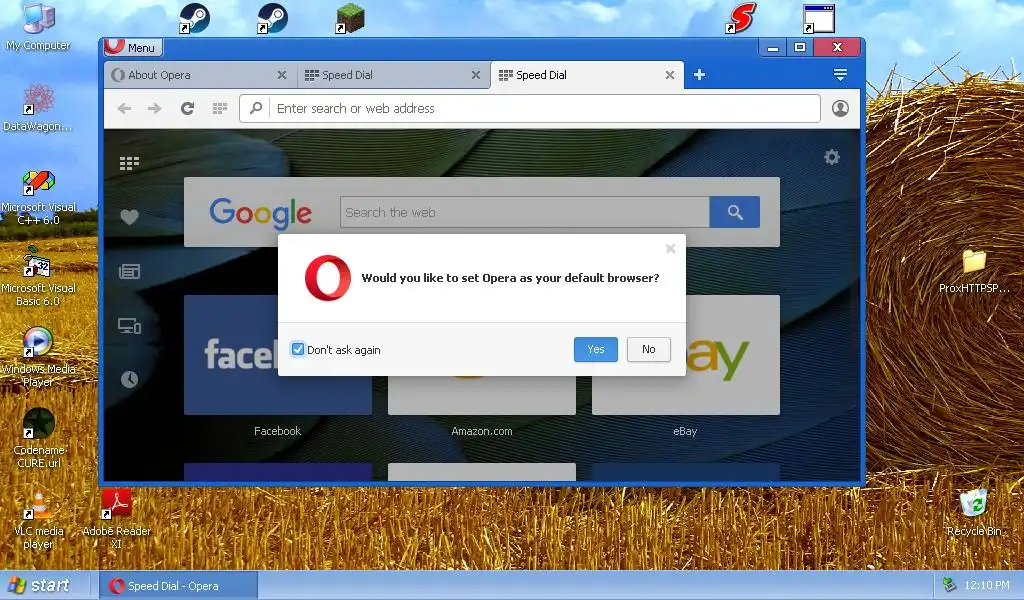Go forward with the forward arrow
Screen dimensions: 1024x600
click(x=155, y=108)
